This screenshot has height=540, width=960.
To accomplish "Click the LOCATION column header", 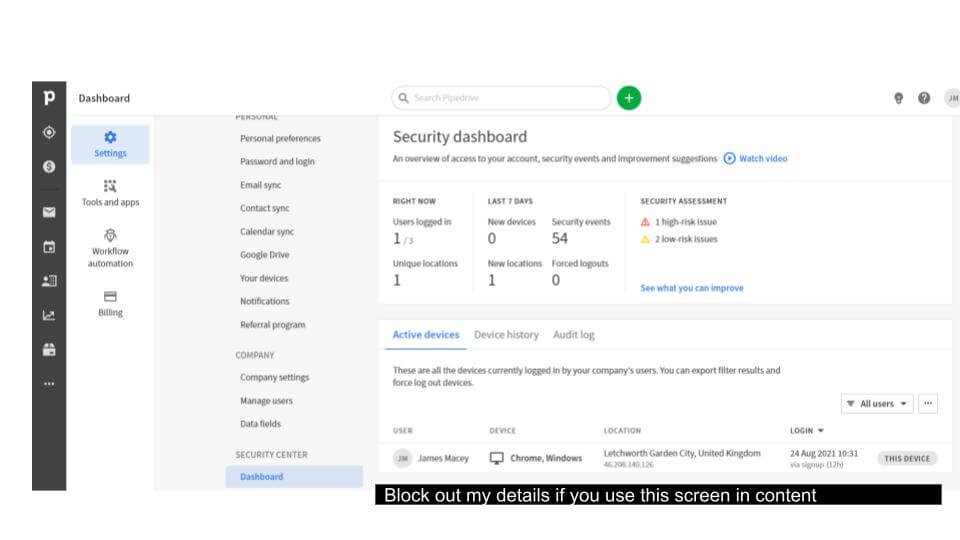I will pos(622,430).
